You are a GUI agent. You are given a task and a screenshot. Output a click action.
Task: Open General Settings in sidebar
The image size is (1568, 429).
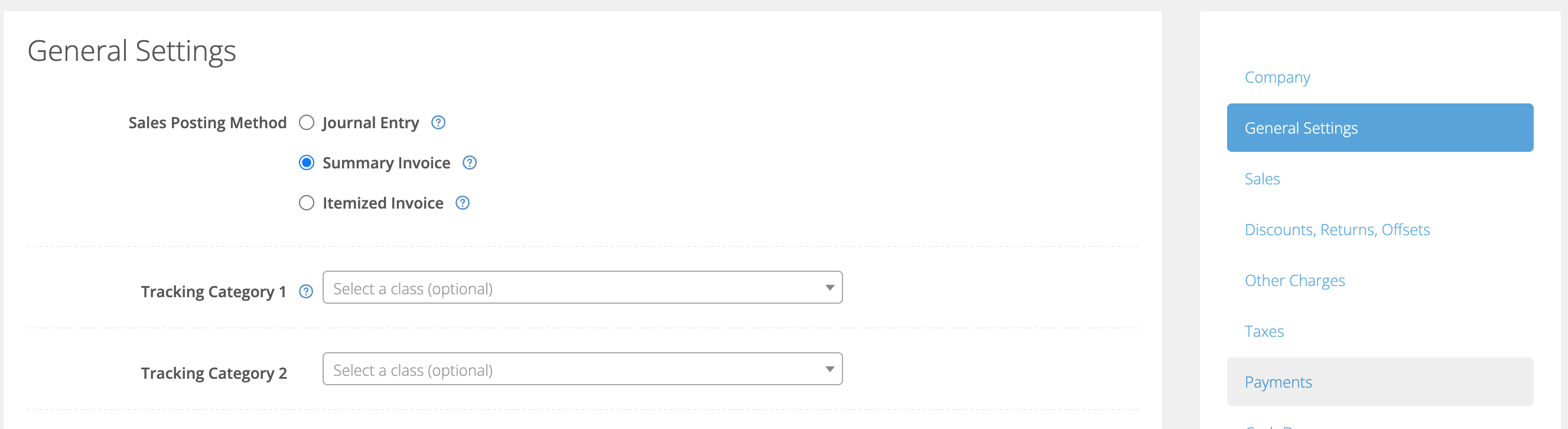click(1380, 128)
